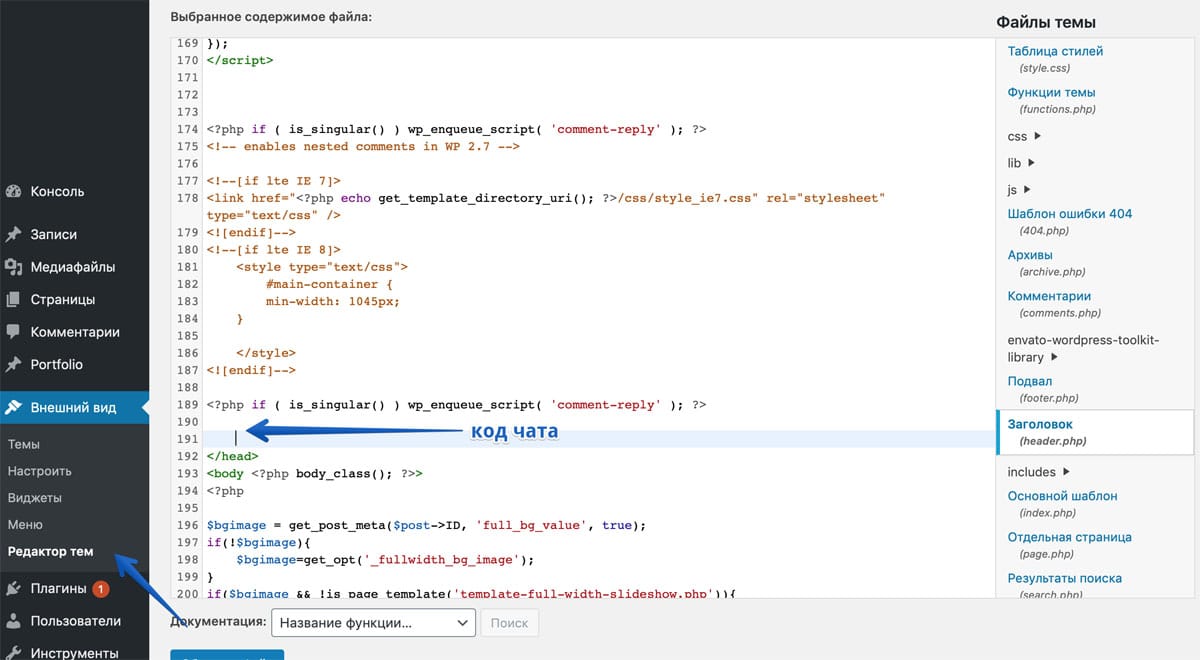Click the Комментарии speech bubble icon
The height and width of the screenshot is (660, 1200).
point(14,332)
